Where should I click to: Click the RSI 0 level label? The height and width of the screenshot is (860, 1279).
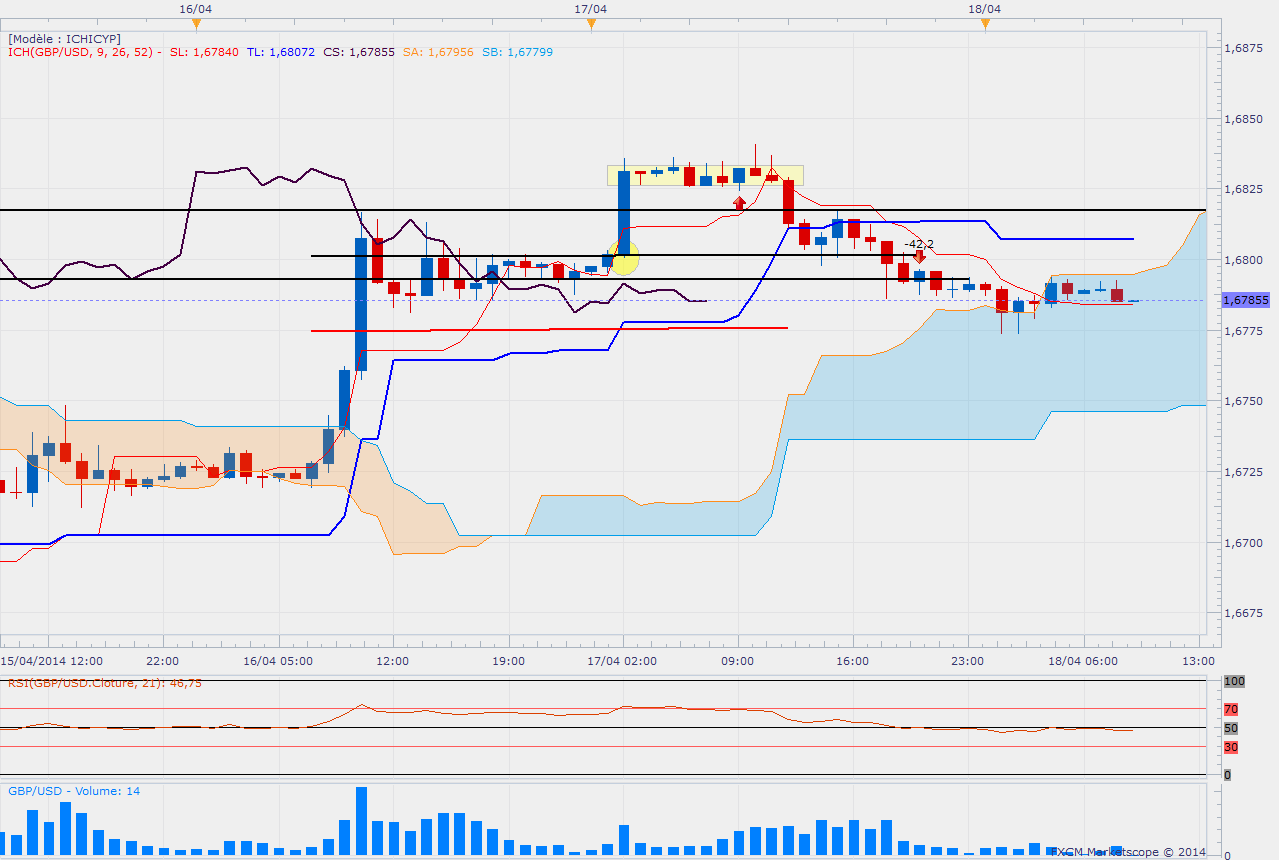(1227, 775)
